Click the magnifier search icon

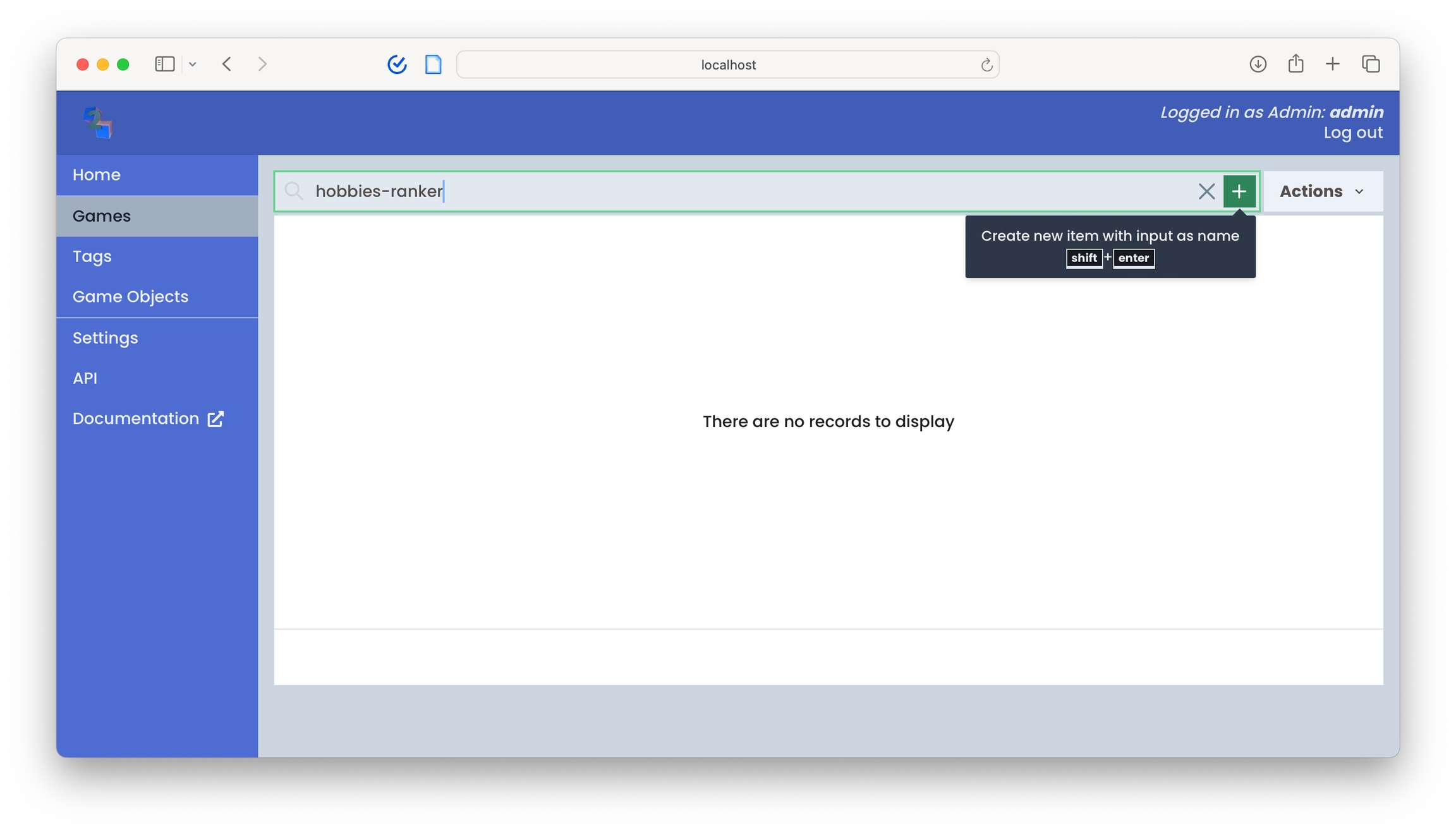(293, 191)
